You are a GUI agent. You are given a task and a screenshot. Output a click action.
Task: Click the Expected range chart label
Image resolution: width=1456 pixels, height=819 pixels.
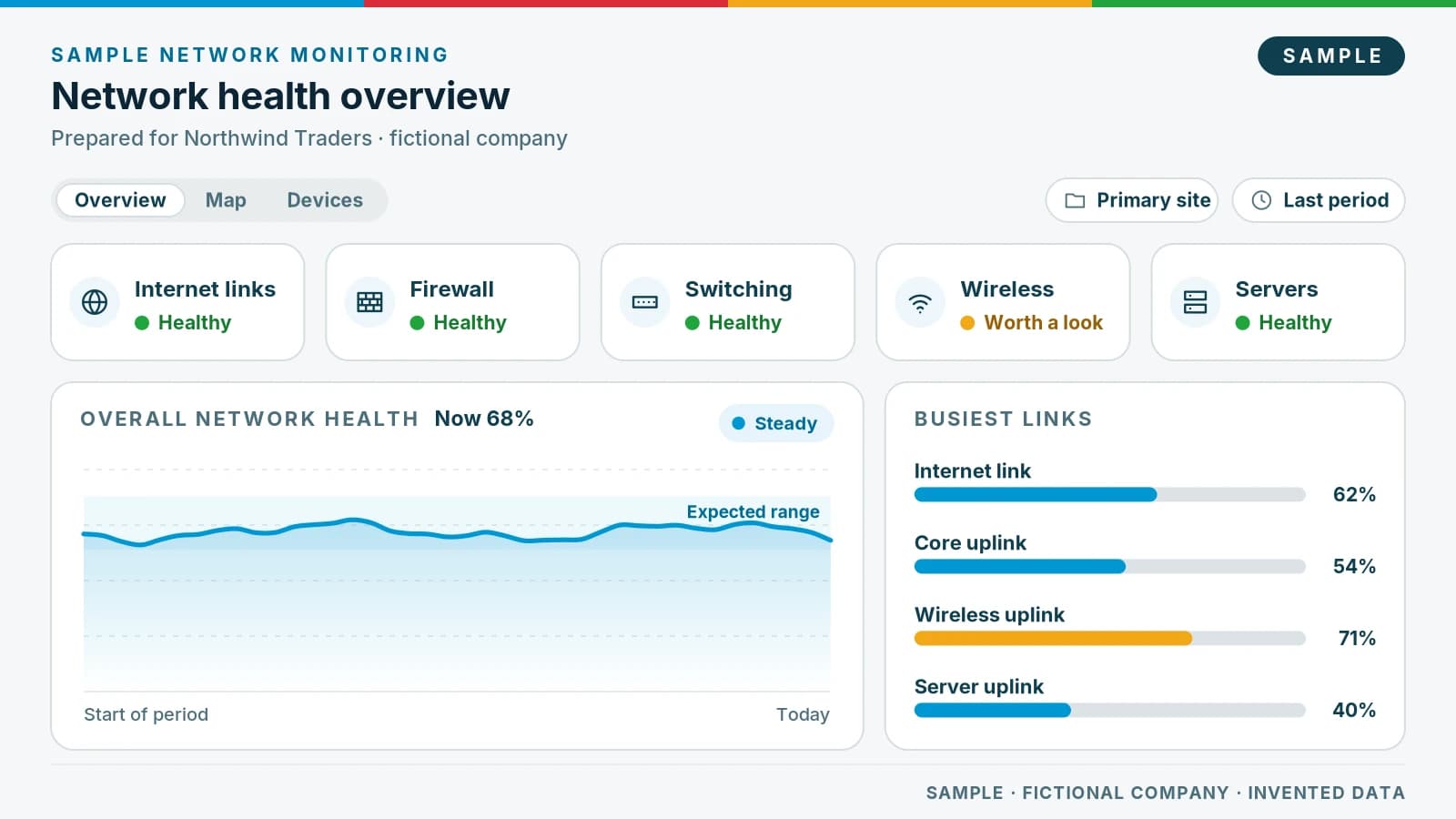753,511
